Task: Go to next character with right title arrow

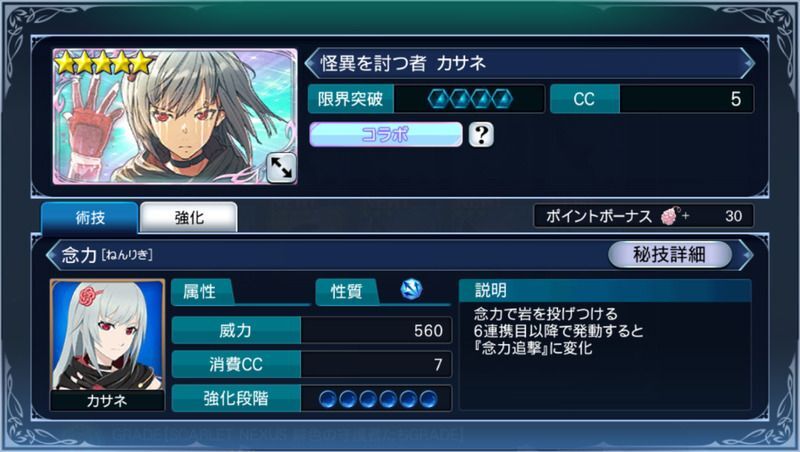Action: (747, 63)
